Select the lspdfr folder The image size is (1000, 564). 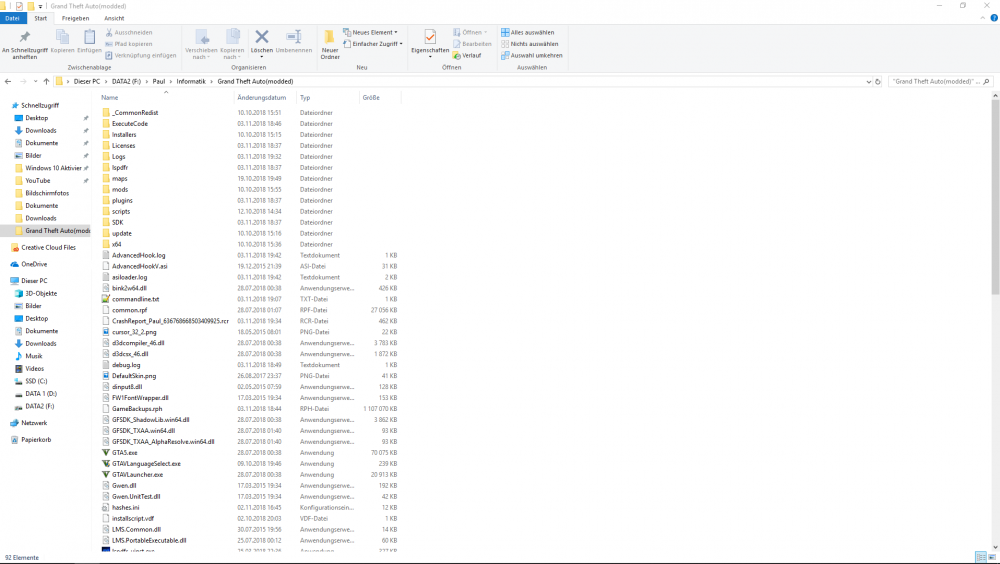(x=120, y=168)
